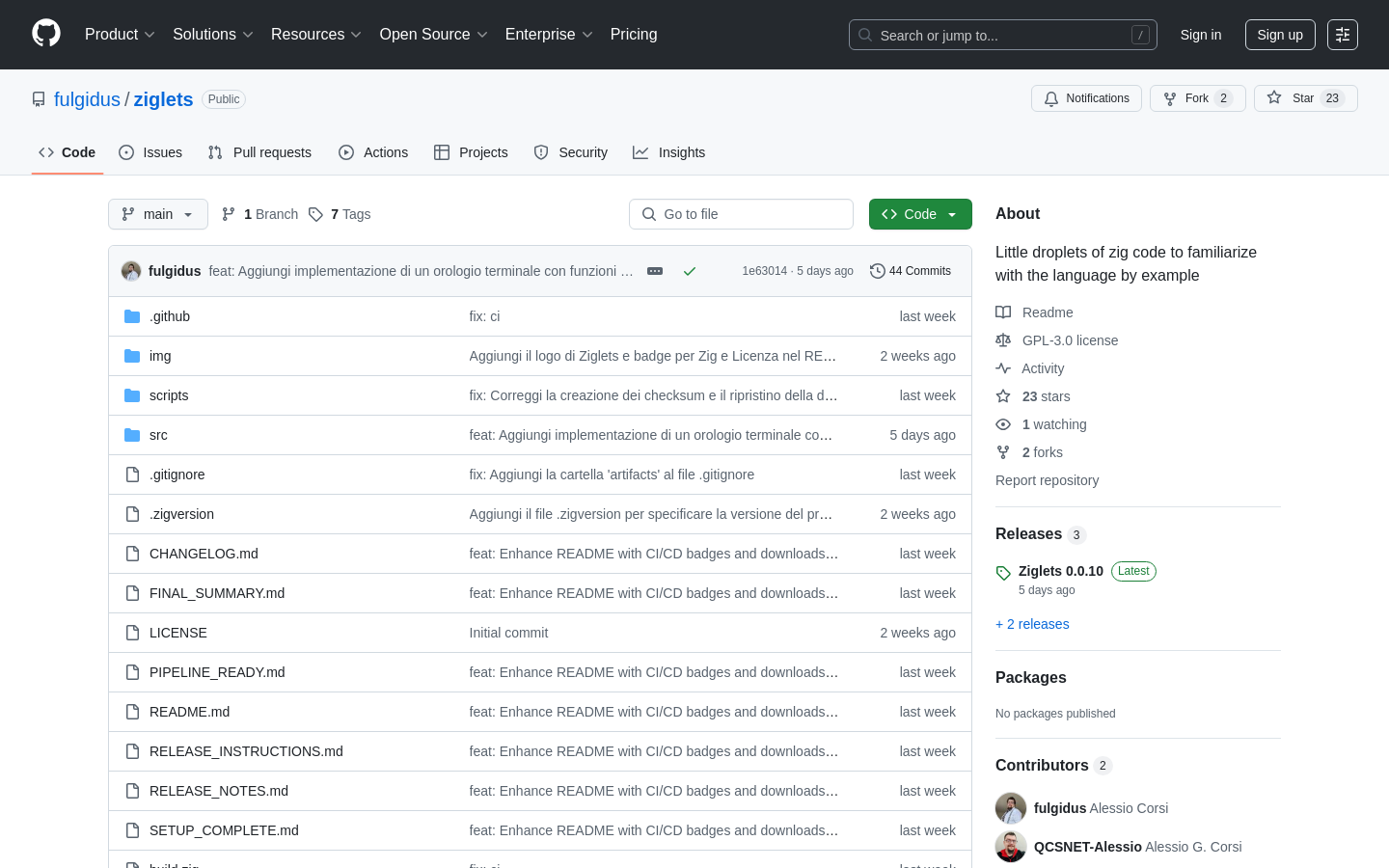Screen dimensions: 1389x868
Task: Click the Sign in link
Action: (1201, 35)
